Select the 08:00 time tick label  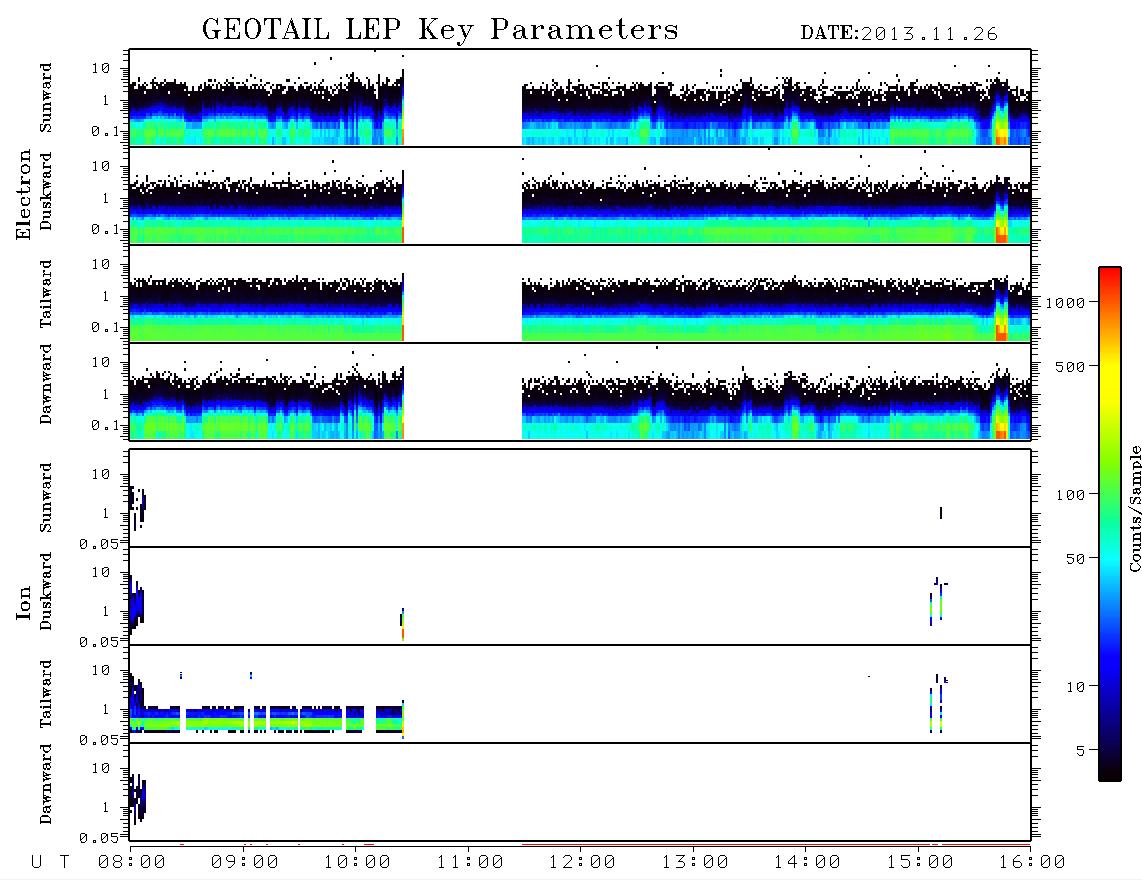(x=131, y=863)
